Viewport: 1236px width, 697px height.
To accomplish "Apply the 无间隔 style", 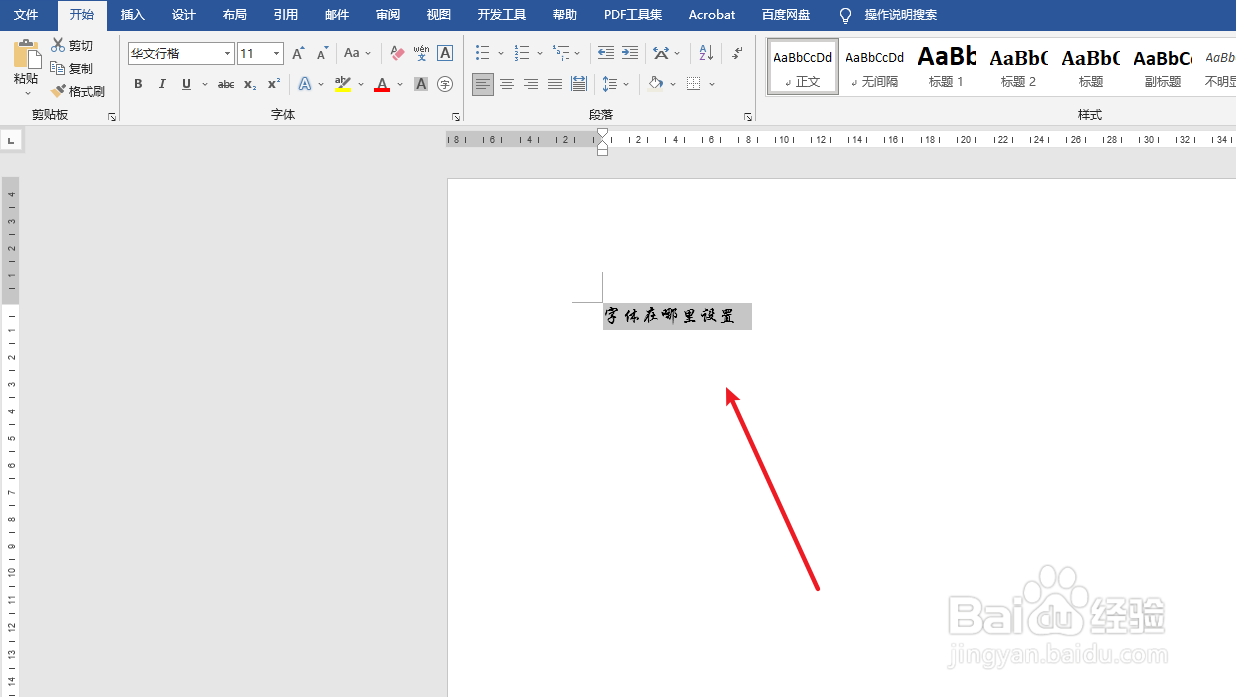I will 875,67.
